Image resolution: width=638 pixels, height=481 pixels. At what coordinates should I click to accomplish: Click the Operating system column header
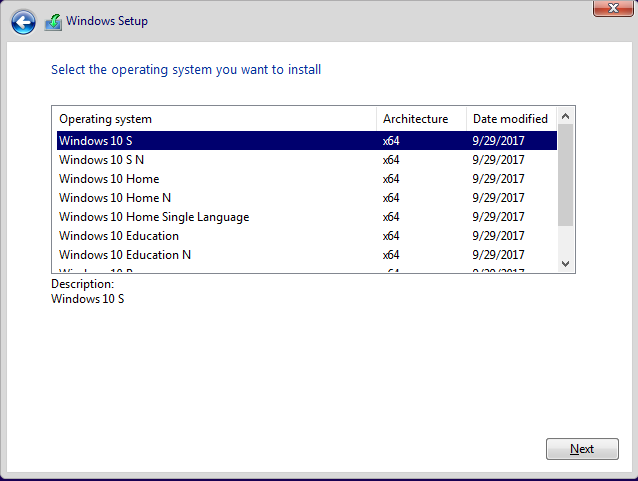214,119
